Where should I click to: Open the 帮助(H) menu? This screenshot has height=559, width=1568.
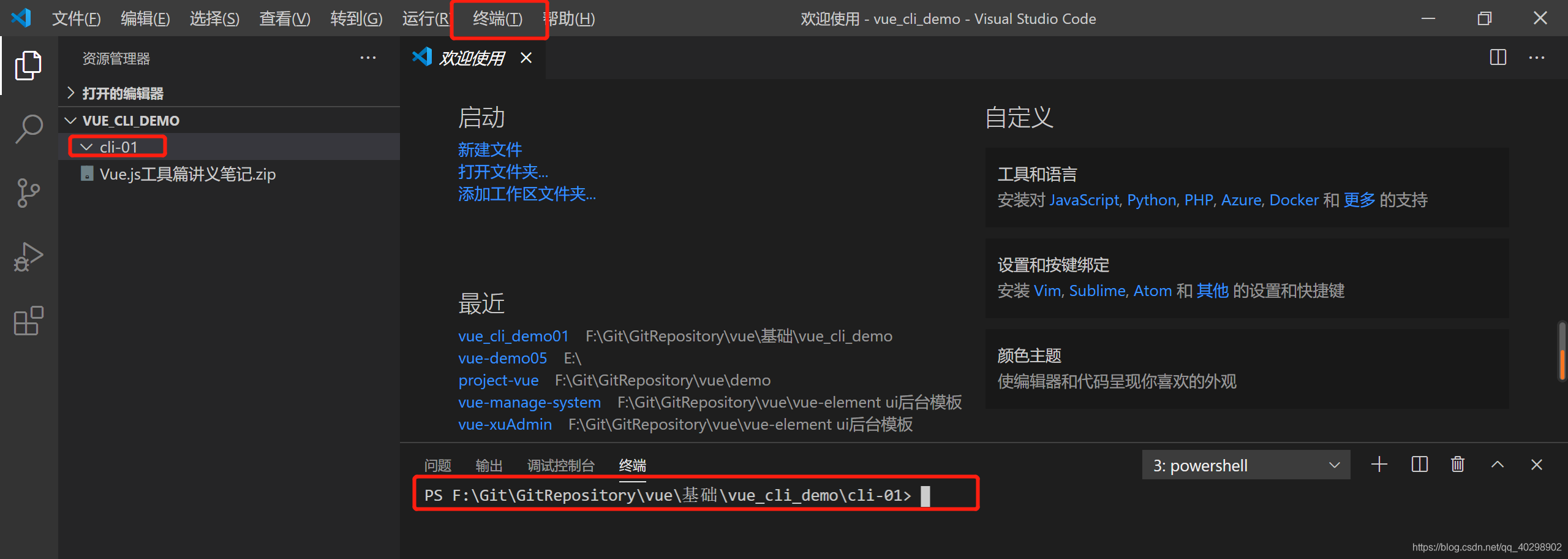click(570, 19)
